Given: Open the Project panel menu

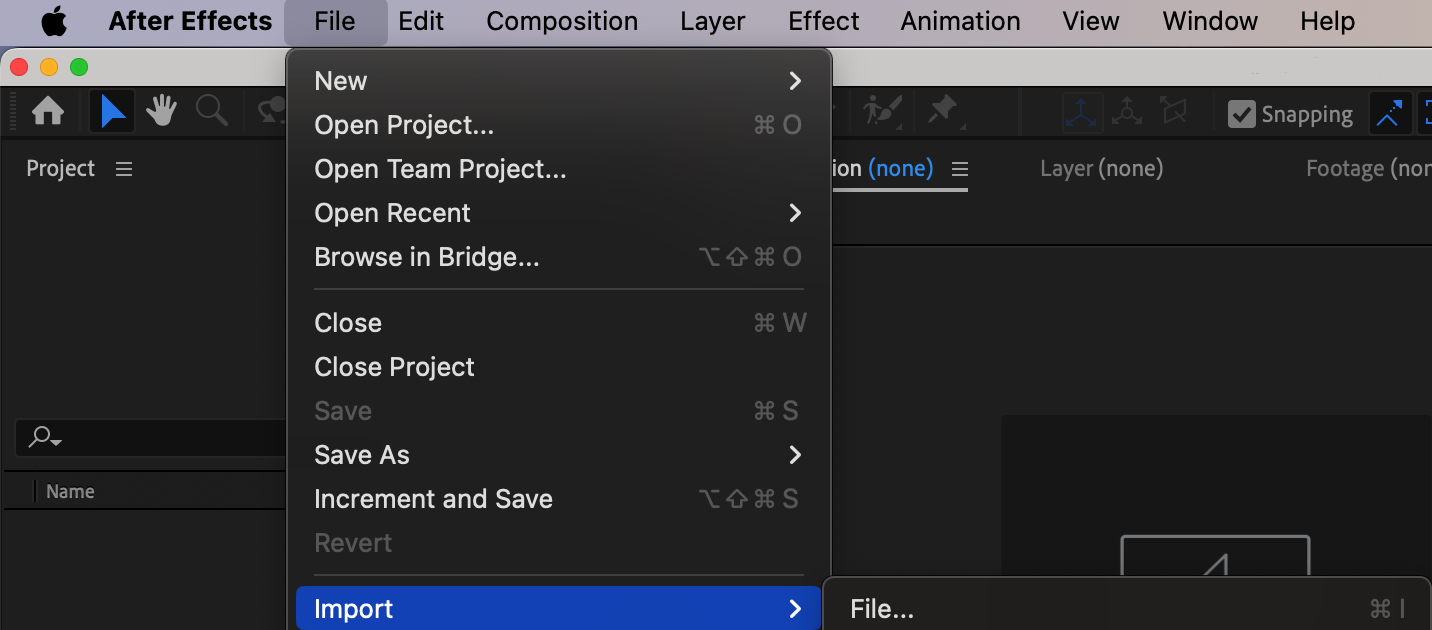Looking at the screenshot, I should pos(124,169).
